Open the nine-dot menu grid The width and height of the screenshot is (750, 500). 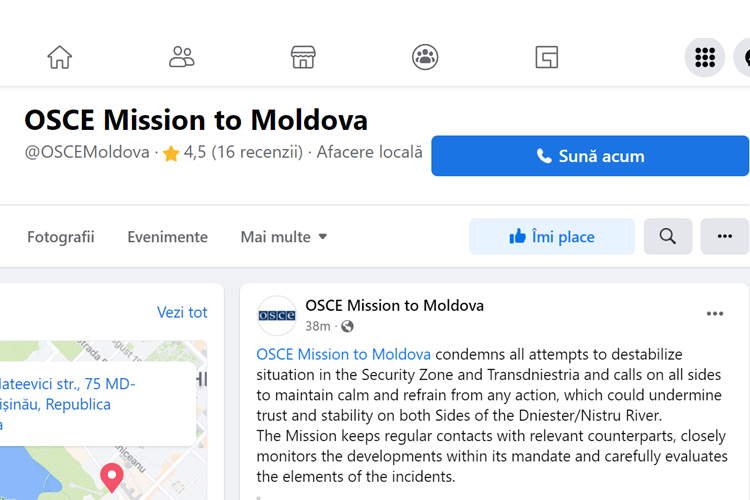pos(705,57)
